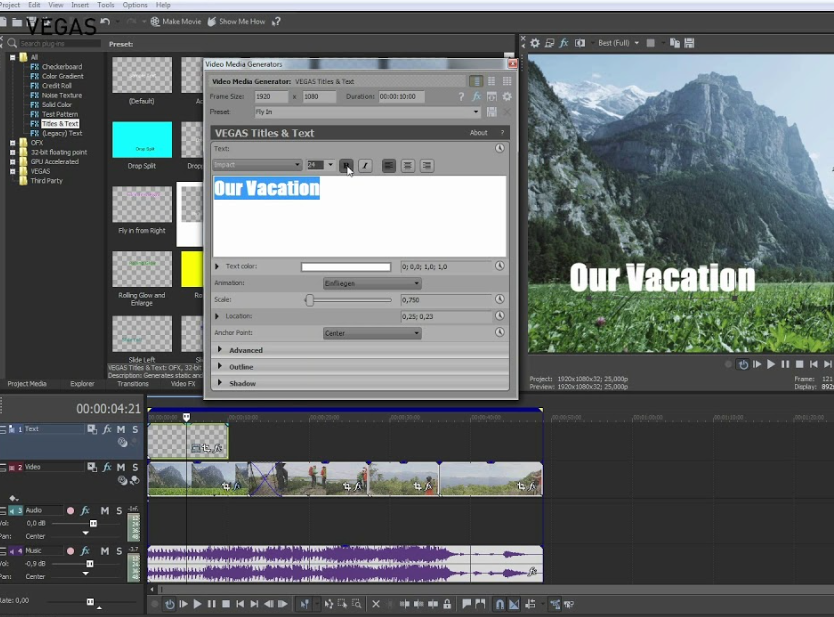Stop playback in timeline transport bar
This screenshot has width=834, height=617.
[x=226, y=604]
